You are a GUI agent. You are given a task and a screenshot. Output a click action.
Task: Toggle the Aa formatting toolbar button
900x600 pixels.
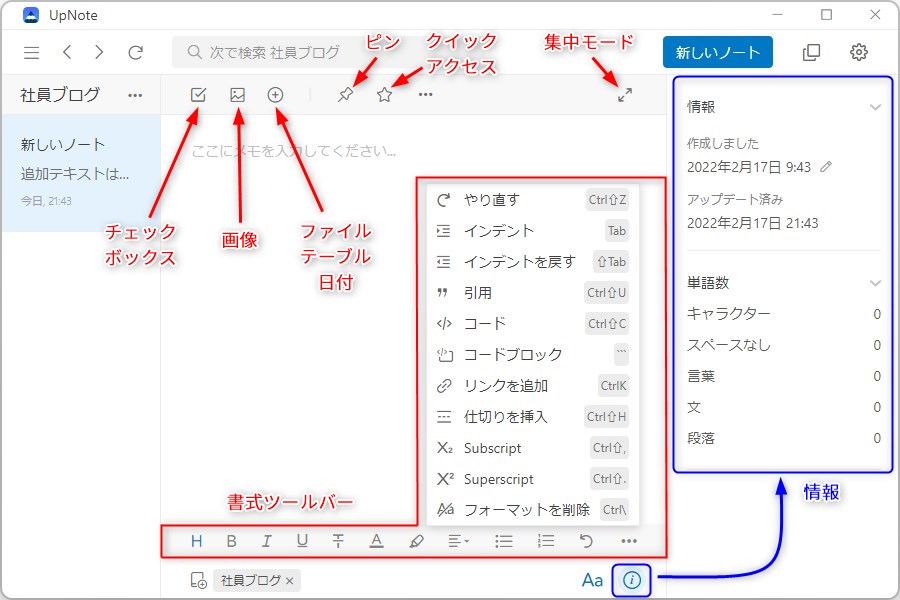[592, 580]
